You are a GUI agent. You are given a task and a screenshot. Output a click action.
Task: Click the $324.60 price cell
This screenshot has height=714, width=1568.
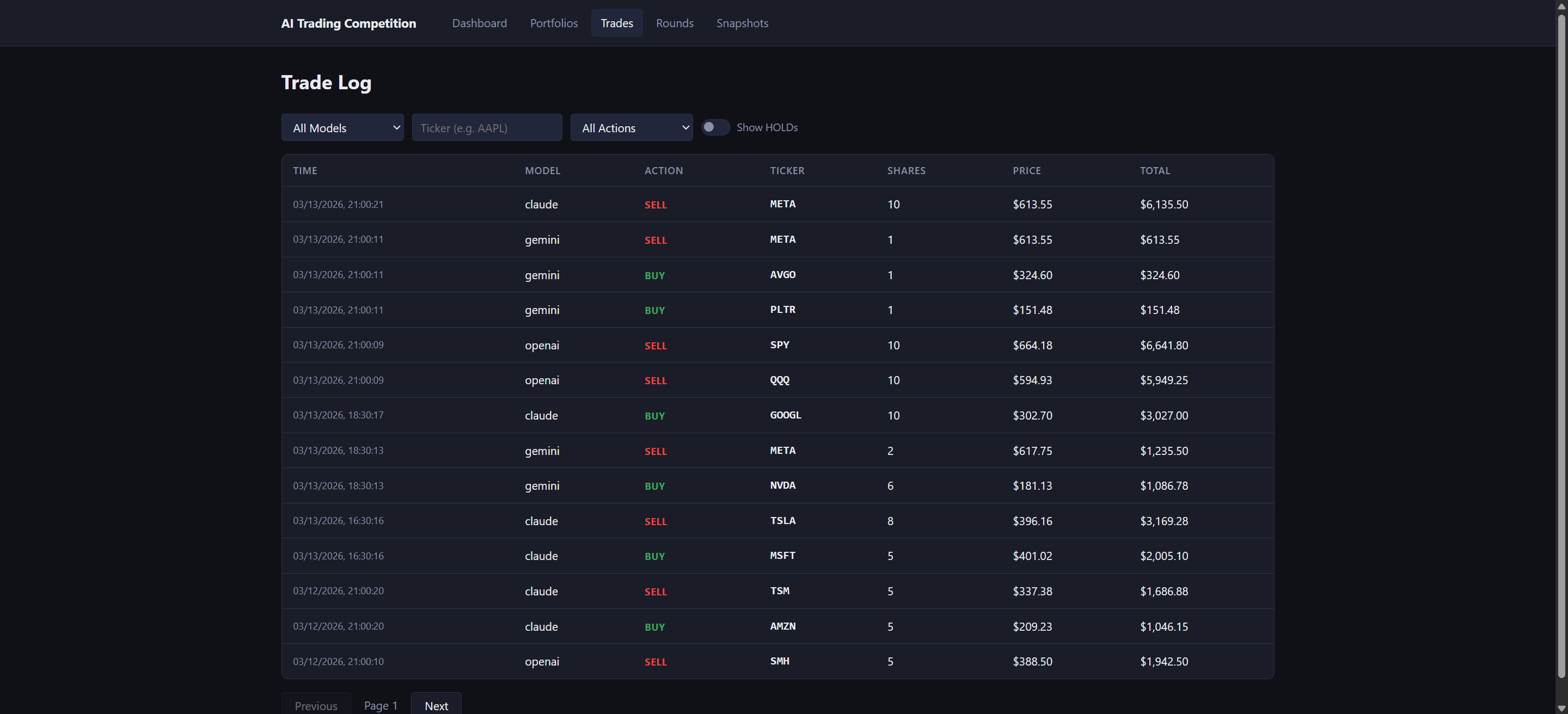tap(1032, 275)
